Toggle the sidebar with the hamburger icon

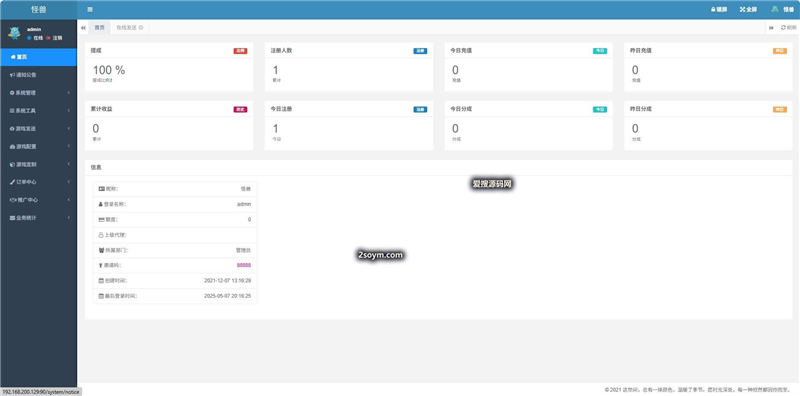click(90, 10)
